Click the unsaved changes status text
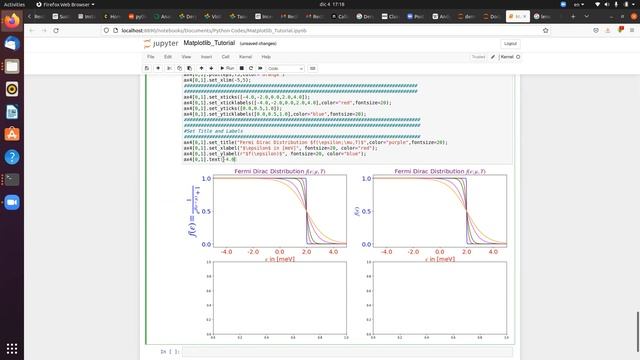640x360 pixels. click(258, 43)
